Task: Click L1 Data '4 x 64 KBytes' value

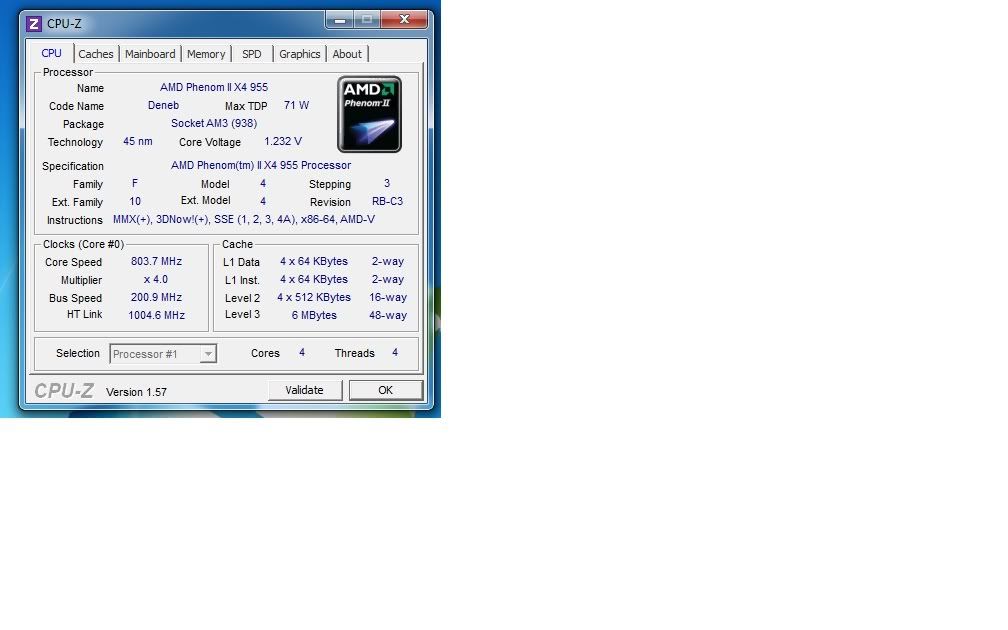Action: [x=314, y=261]
